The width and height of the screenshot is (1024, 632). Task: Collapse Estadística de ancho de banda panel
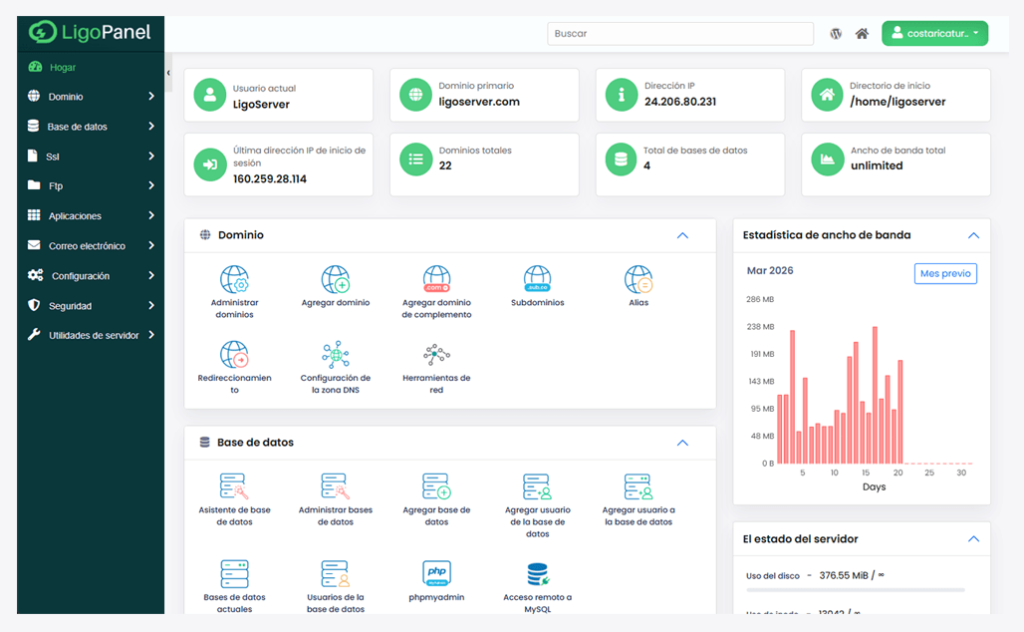[x=973, y=236]
